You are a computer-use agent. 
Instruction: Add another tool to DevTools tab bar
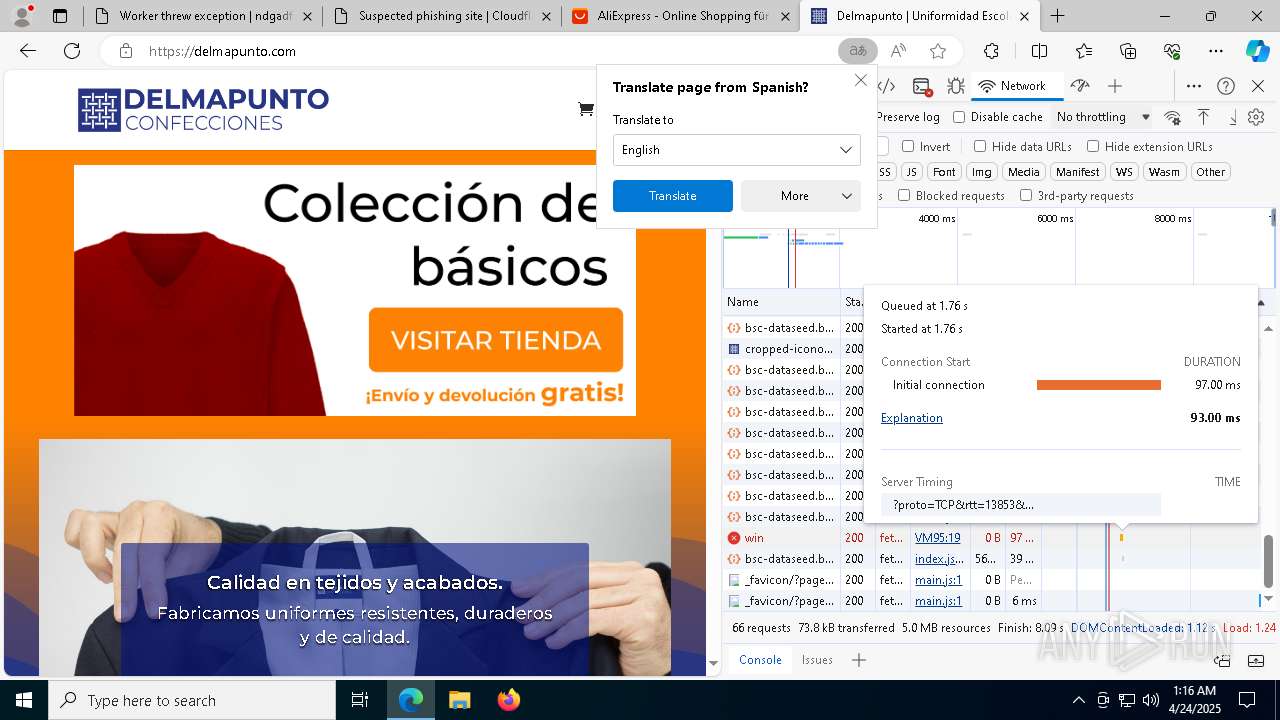(x=1115, y=86)
